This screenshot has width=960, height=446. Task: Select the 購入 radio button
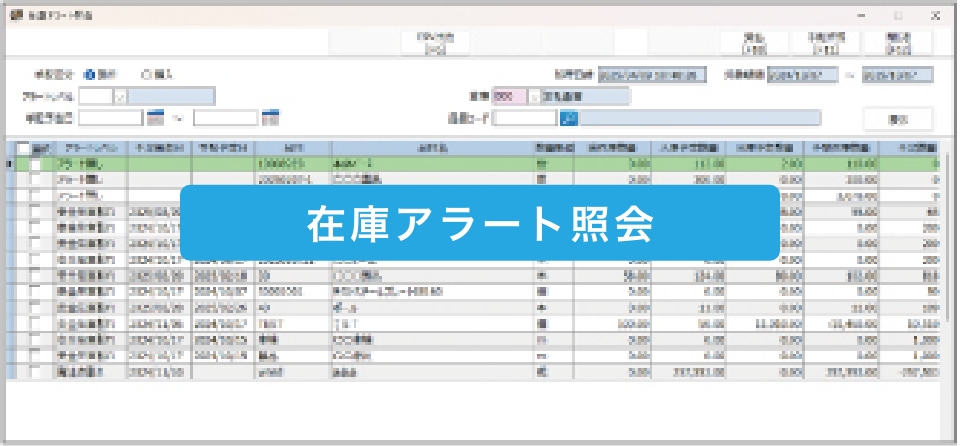click(x=147, y=73)
